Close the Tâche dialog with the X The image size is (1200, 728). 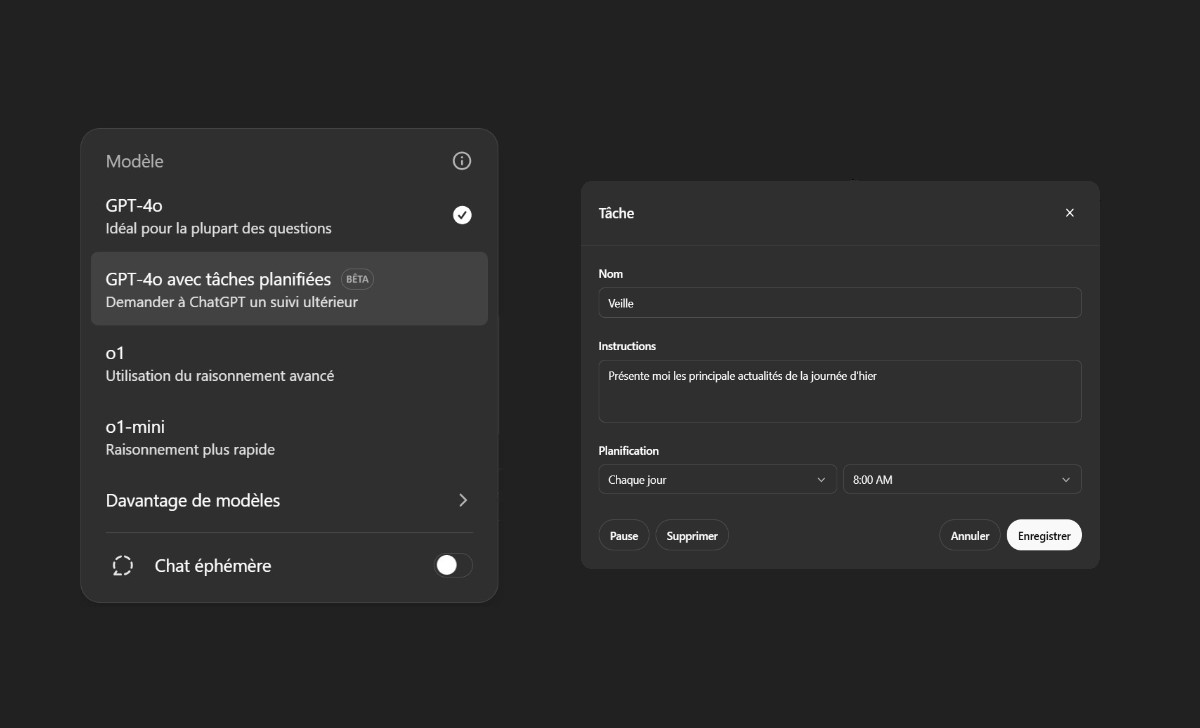[1070, 213]
